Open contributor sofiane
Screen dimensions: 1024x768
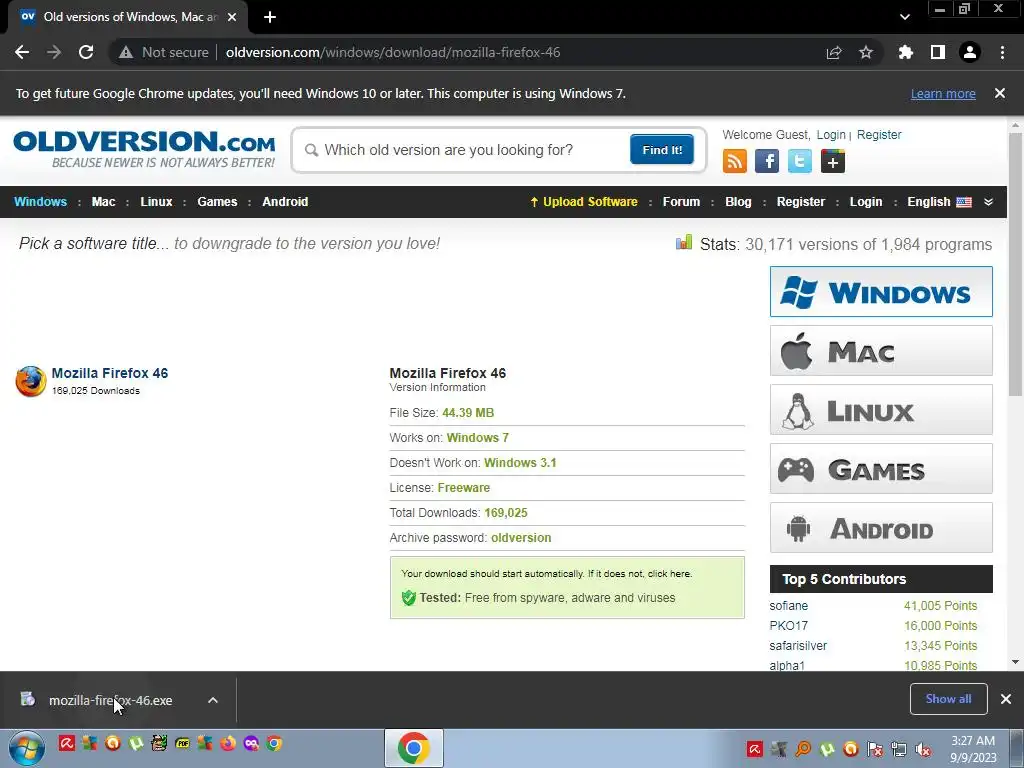pyautogui.click(x=788, y=605)
